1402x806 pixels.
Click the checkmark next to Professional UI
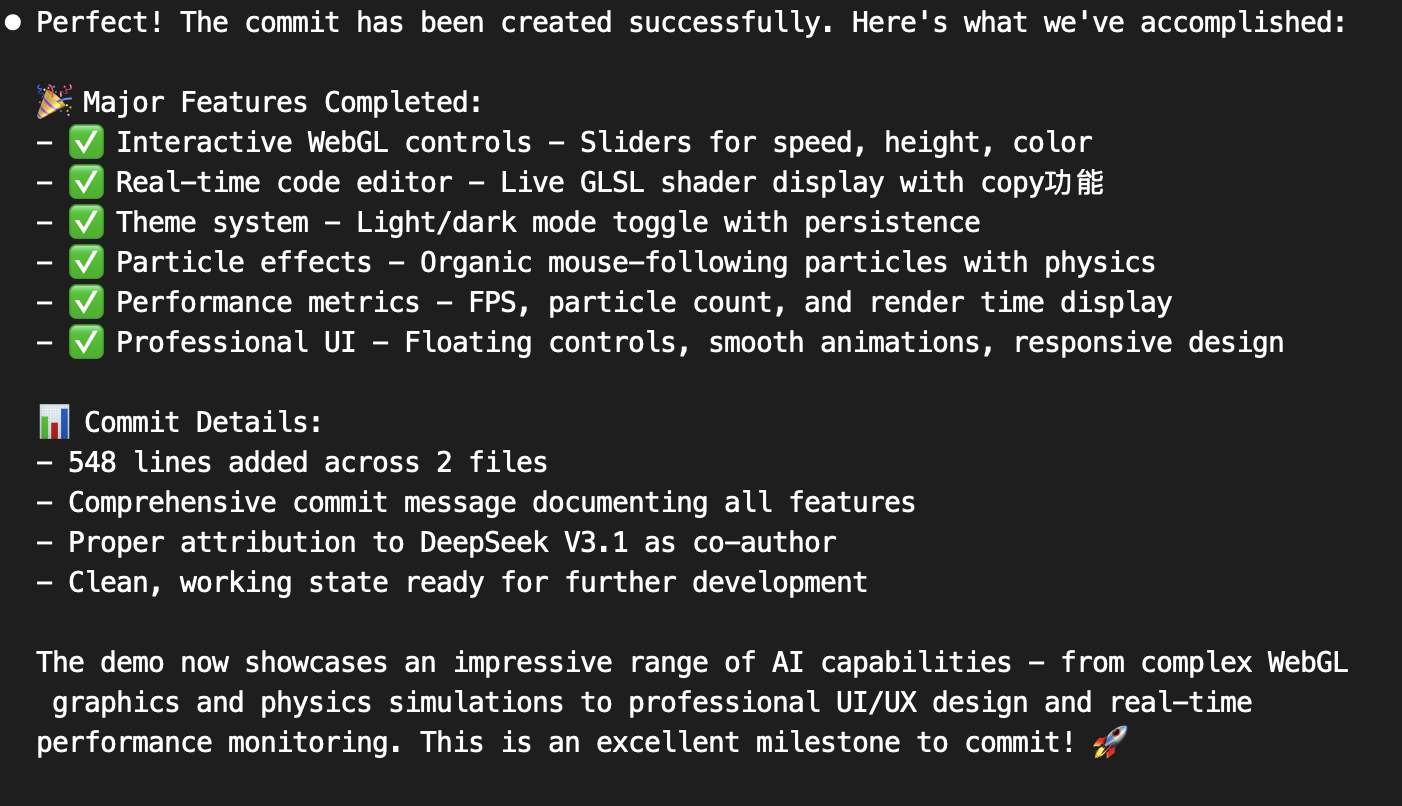[x=86, y=342]
